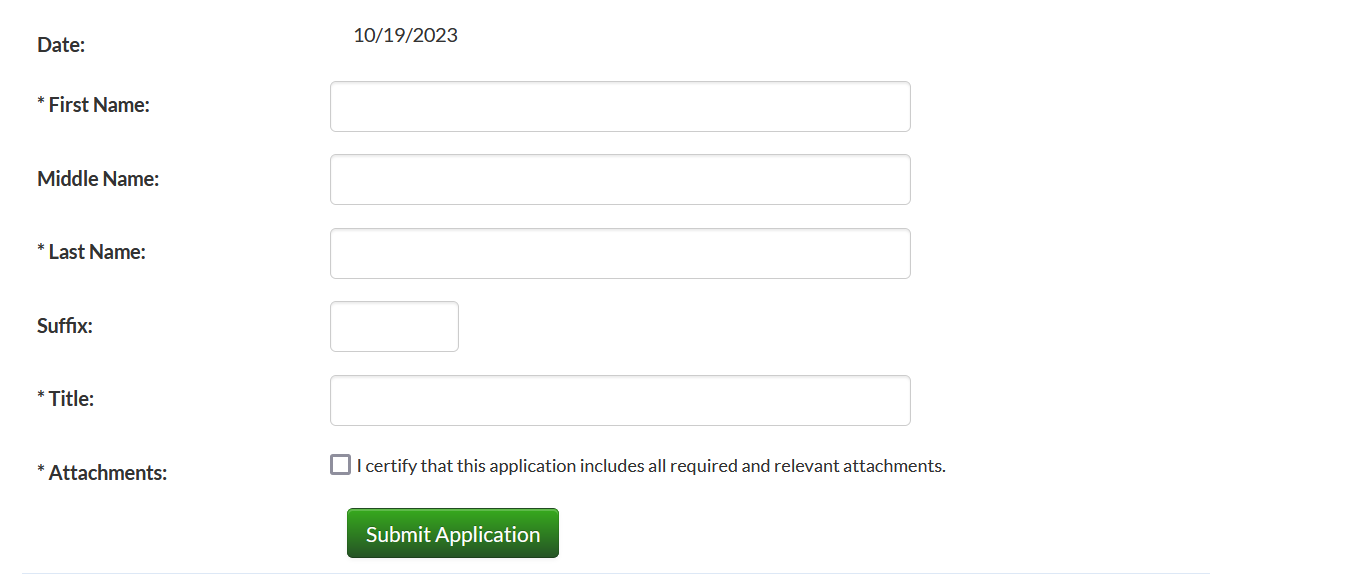Click the Title field label
The height and width of the screenshot is (578, 1347).
pyautogui.click(x=71, y=399)
